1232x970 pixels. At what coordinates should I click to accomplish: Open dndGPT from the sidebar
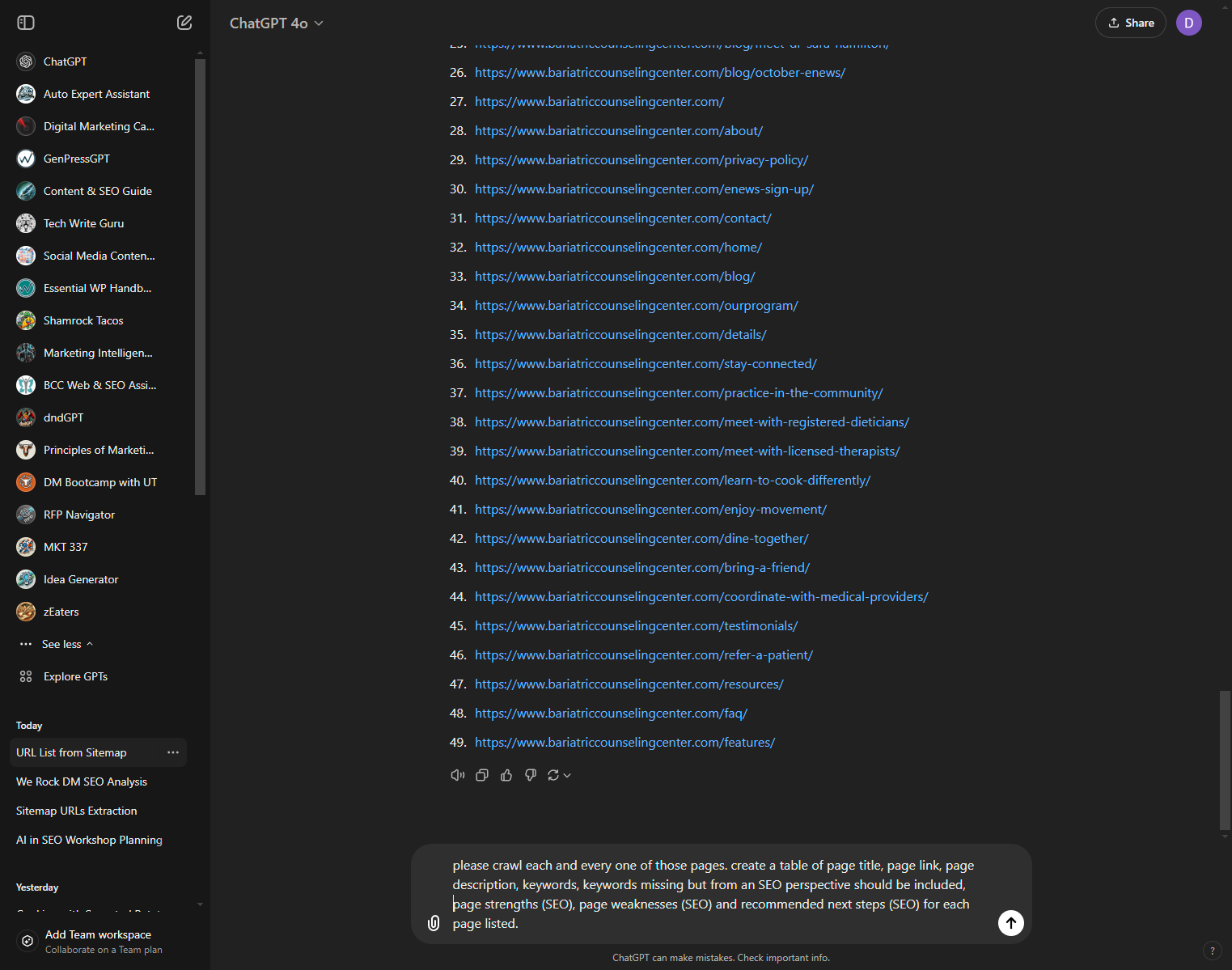pos(101,417)
